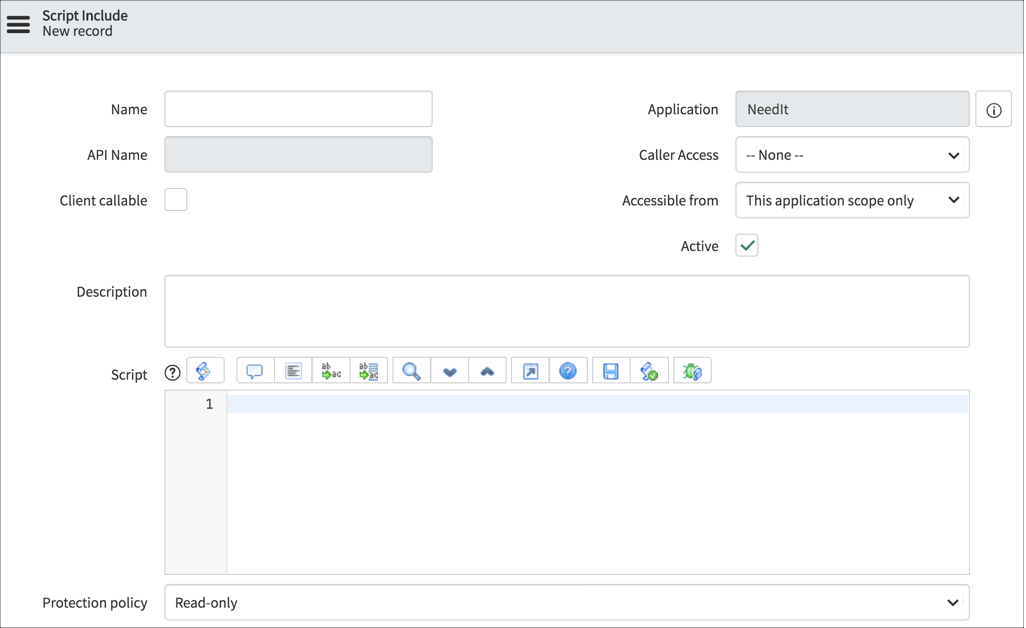1026x628 pixels.
Task: Open the search icon in the script toolbar
Action: (410, 370)
